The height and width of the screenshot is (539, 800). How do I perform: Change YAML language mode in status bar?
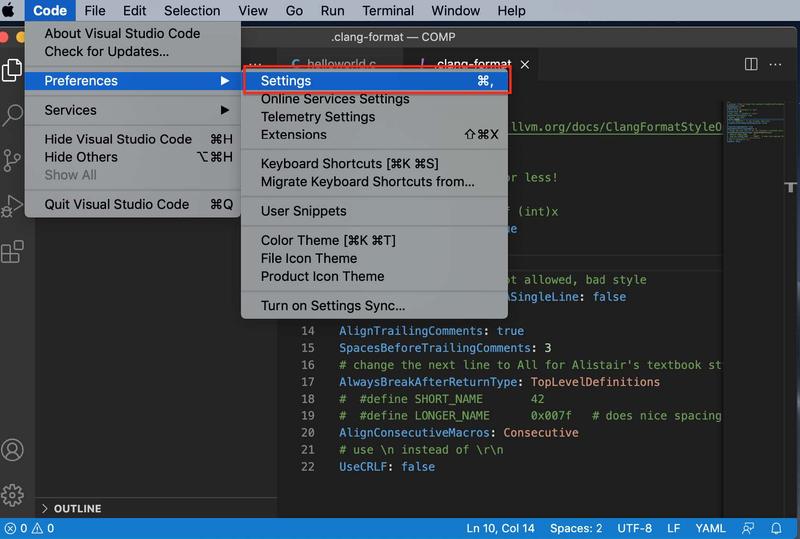point(708,528)
